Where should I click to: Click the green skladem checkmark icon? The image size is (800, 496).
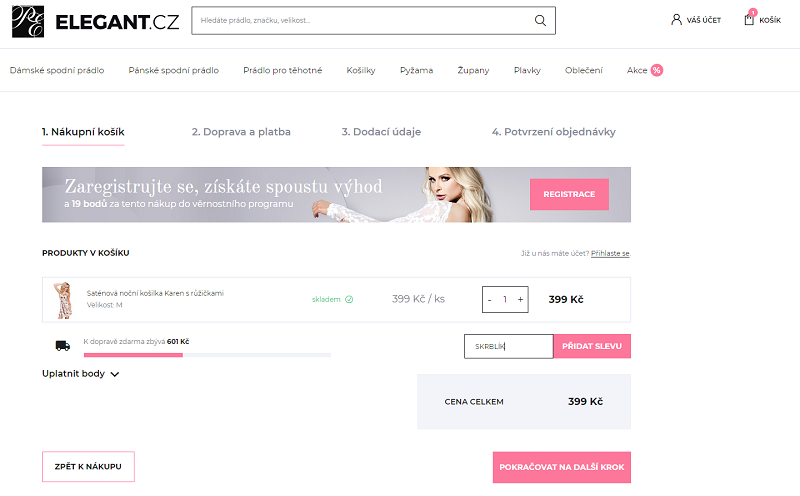[349, 300]
